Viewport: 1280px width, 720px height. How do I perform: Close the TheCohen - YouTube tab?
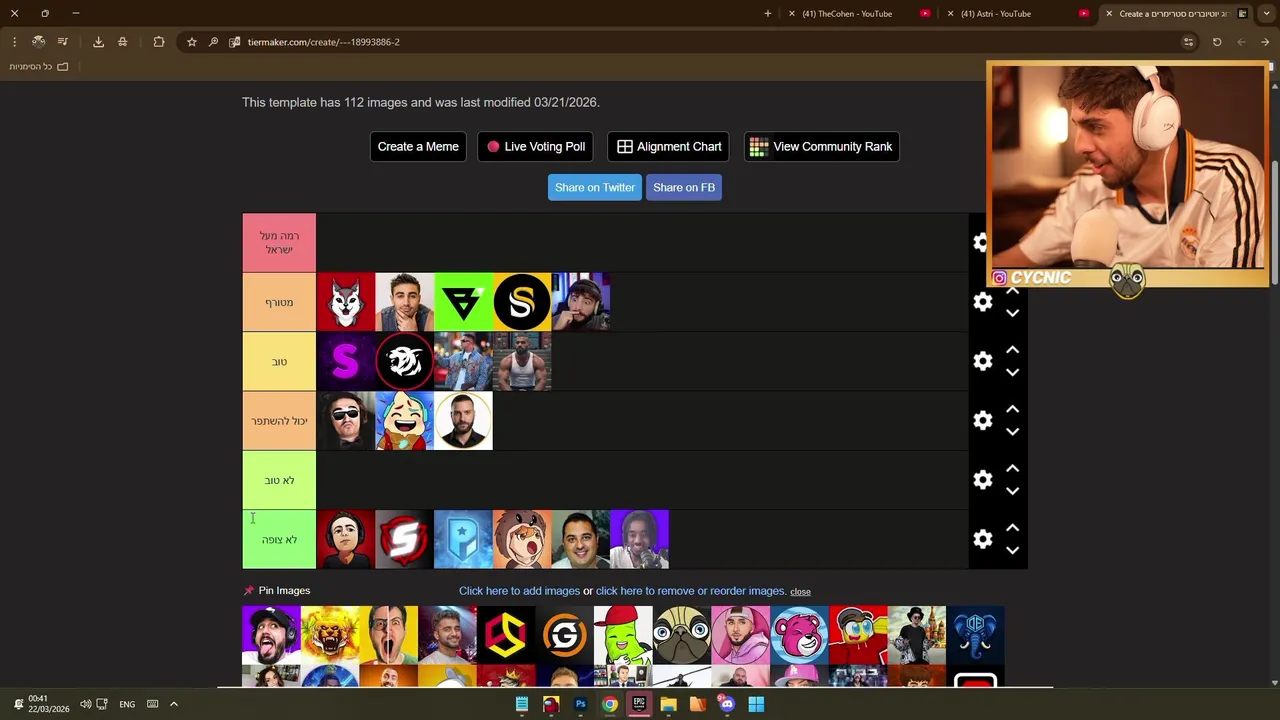792,14
